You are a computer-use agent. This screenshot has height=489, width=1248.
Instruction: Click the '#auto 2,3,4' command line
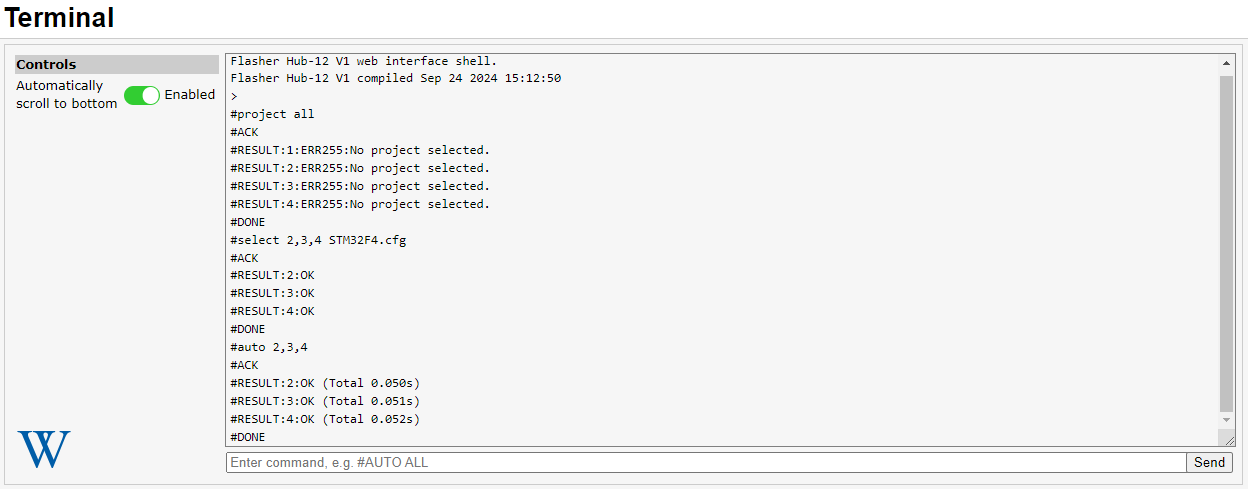click(269, 347)
